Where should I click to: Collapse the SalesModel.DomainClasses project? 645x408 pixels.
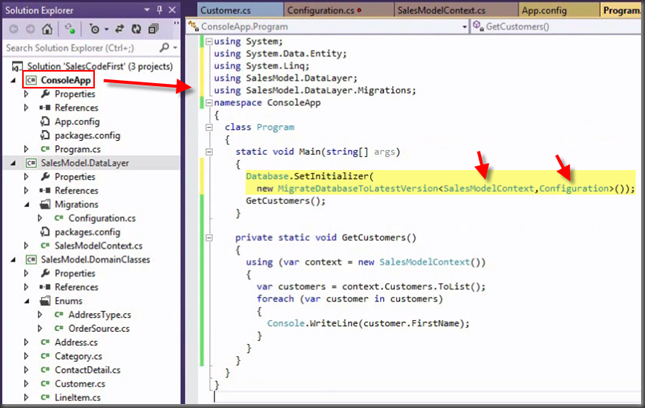[x=14, y=260]
